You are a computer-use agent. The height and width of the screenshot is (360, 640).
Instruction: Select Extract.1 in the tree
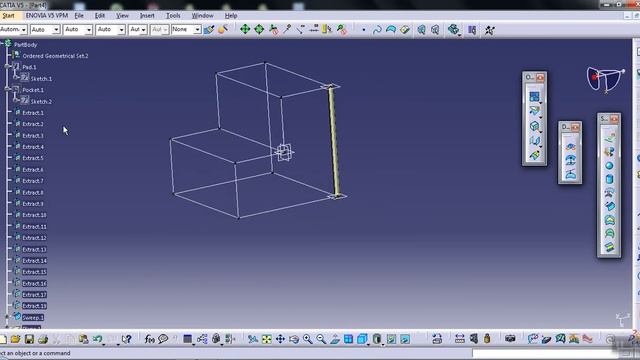33,113
